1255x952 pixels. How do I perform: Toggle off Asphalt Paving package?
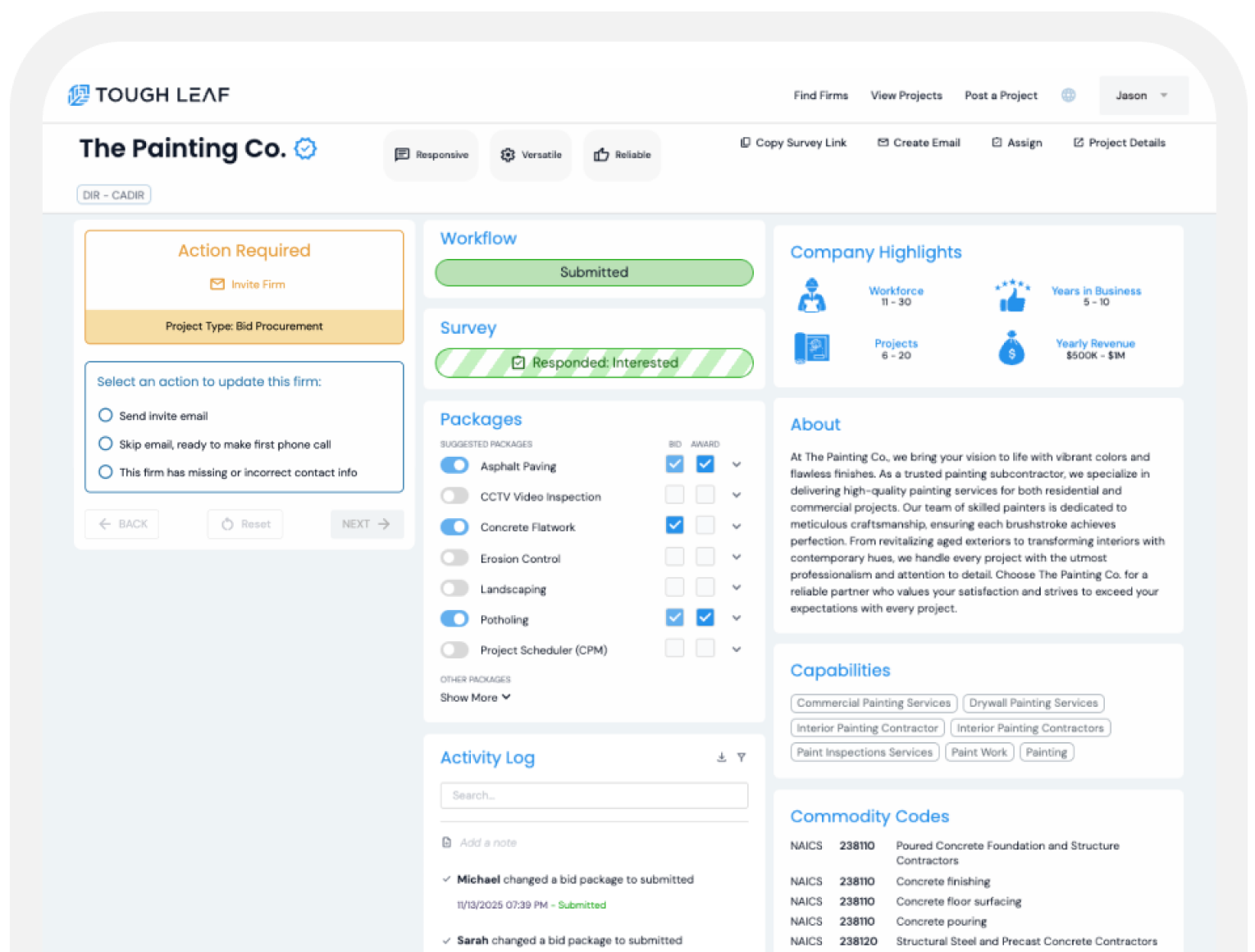click(x=454, y=466)
